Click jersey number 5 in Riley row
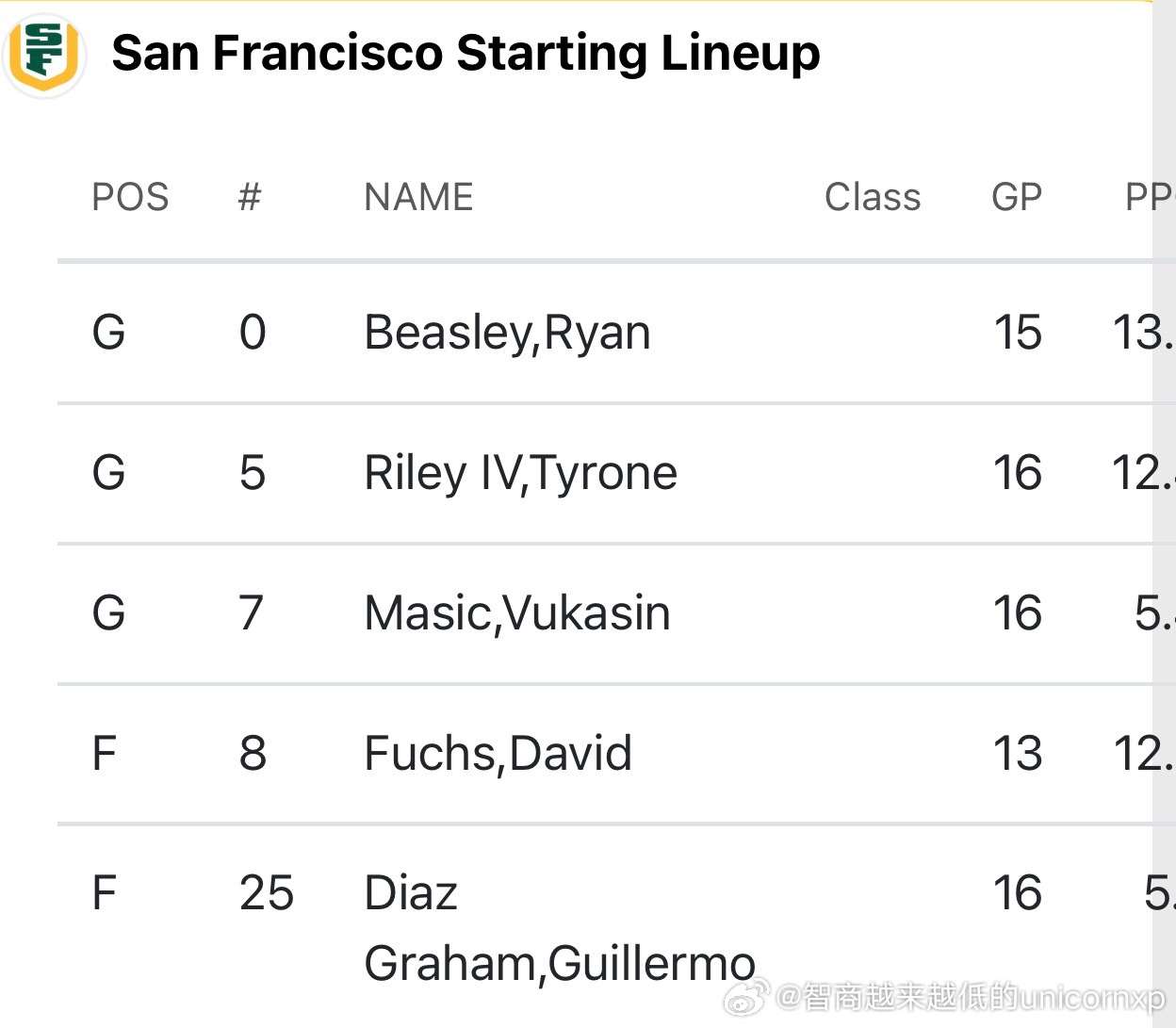This screenshot has height=1028, width=1176. coord(253,473)
